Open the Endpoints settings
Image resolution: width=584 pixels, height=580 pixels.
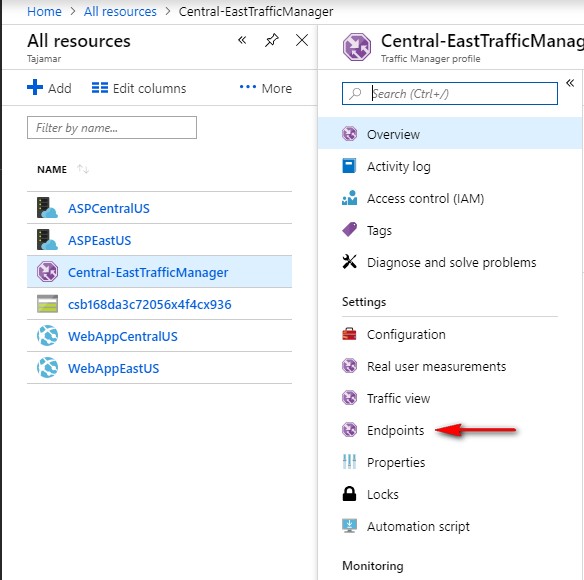(x=395, y=430)
